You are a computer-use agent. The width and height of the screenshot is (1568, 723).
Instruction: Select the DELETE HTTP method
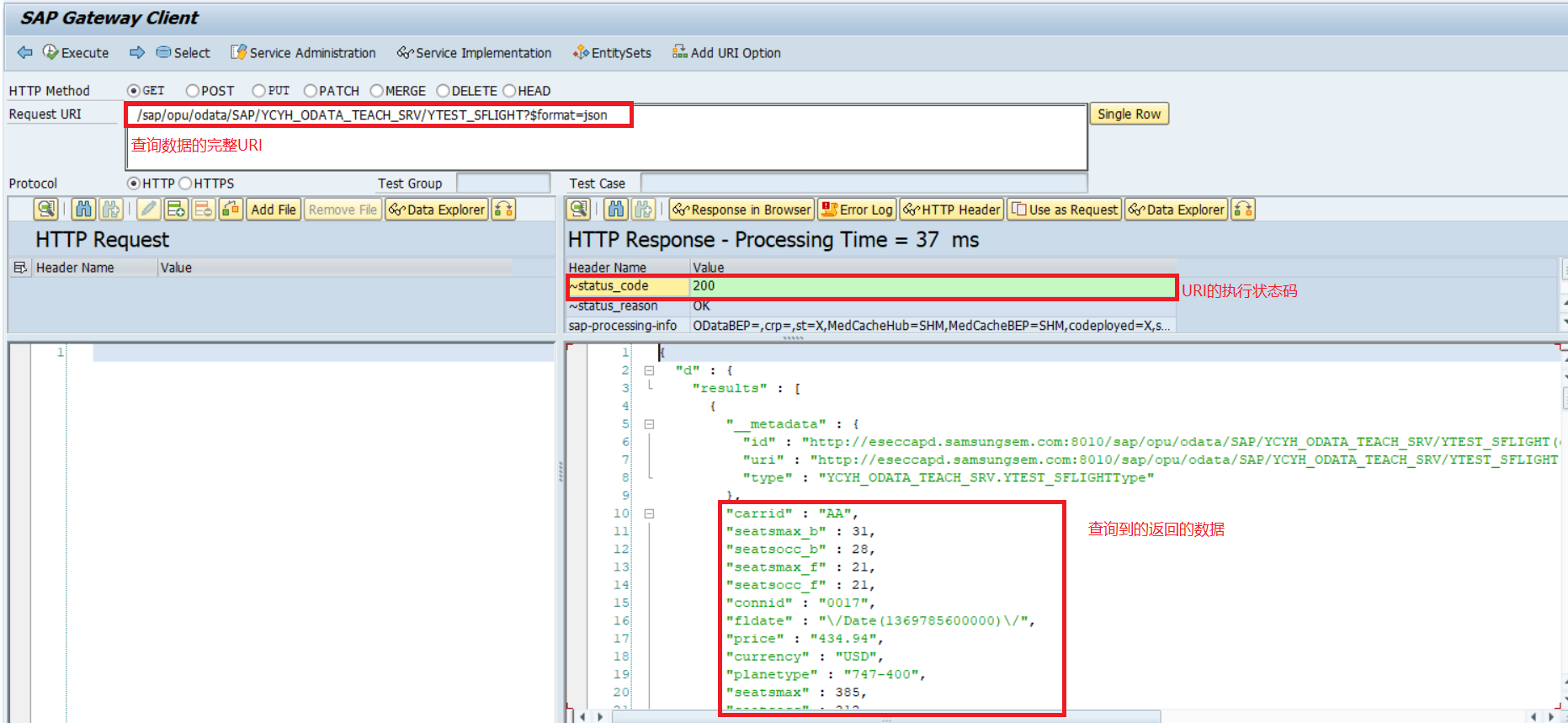[444, 91]
